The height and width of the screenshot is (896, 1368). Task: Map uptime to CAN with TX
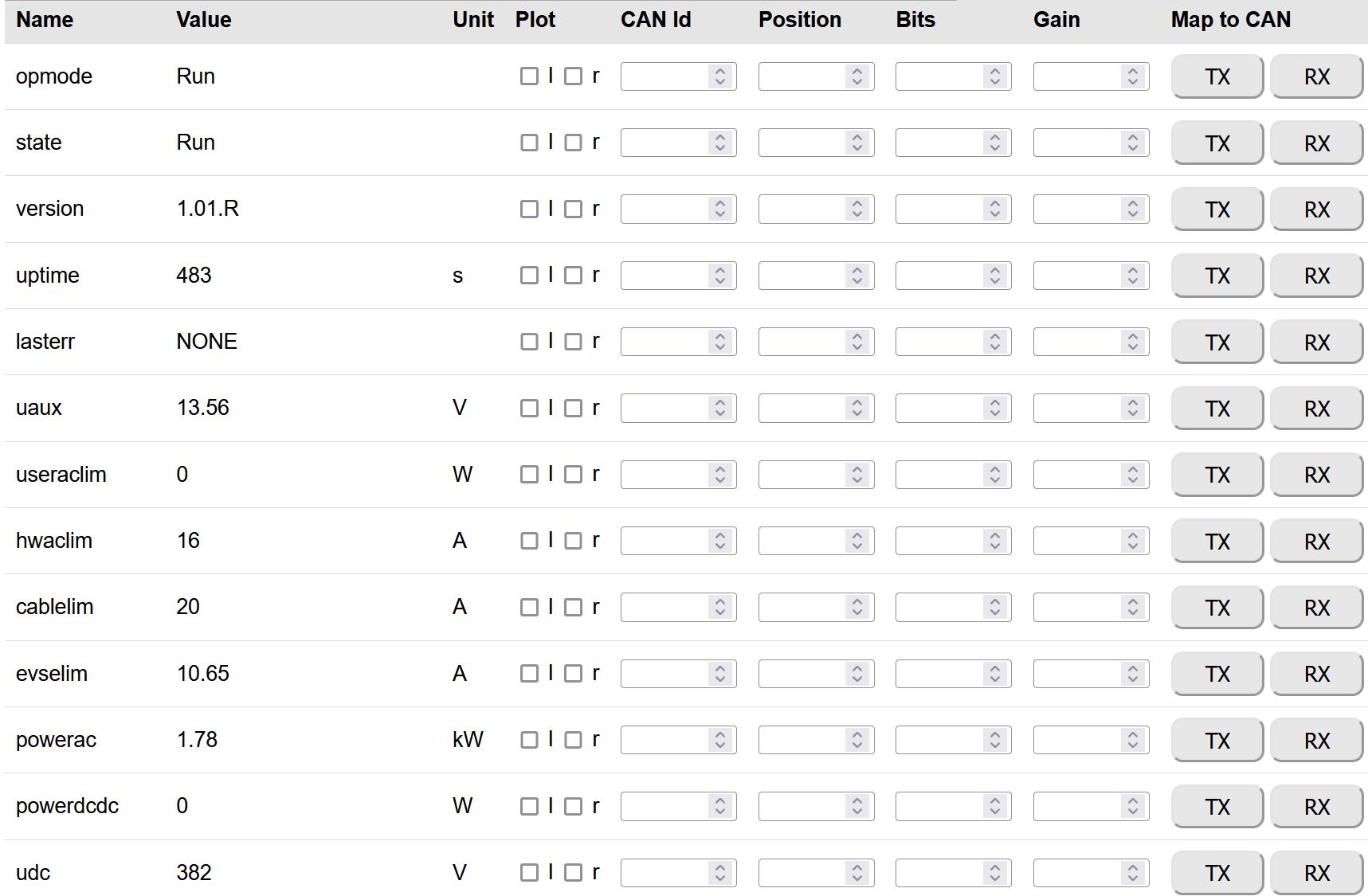[x=1217, y=276]
